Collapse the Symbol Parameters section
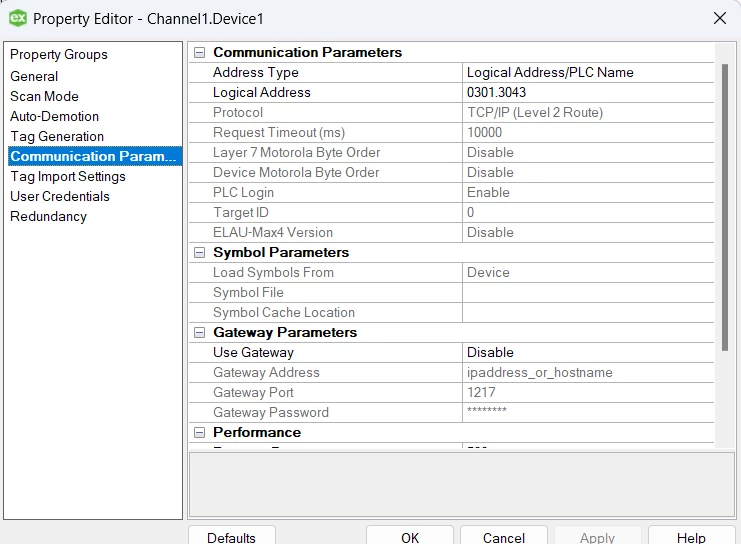741x544 pixels. (x=199, y=252)
